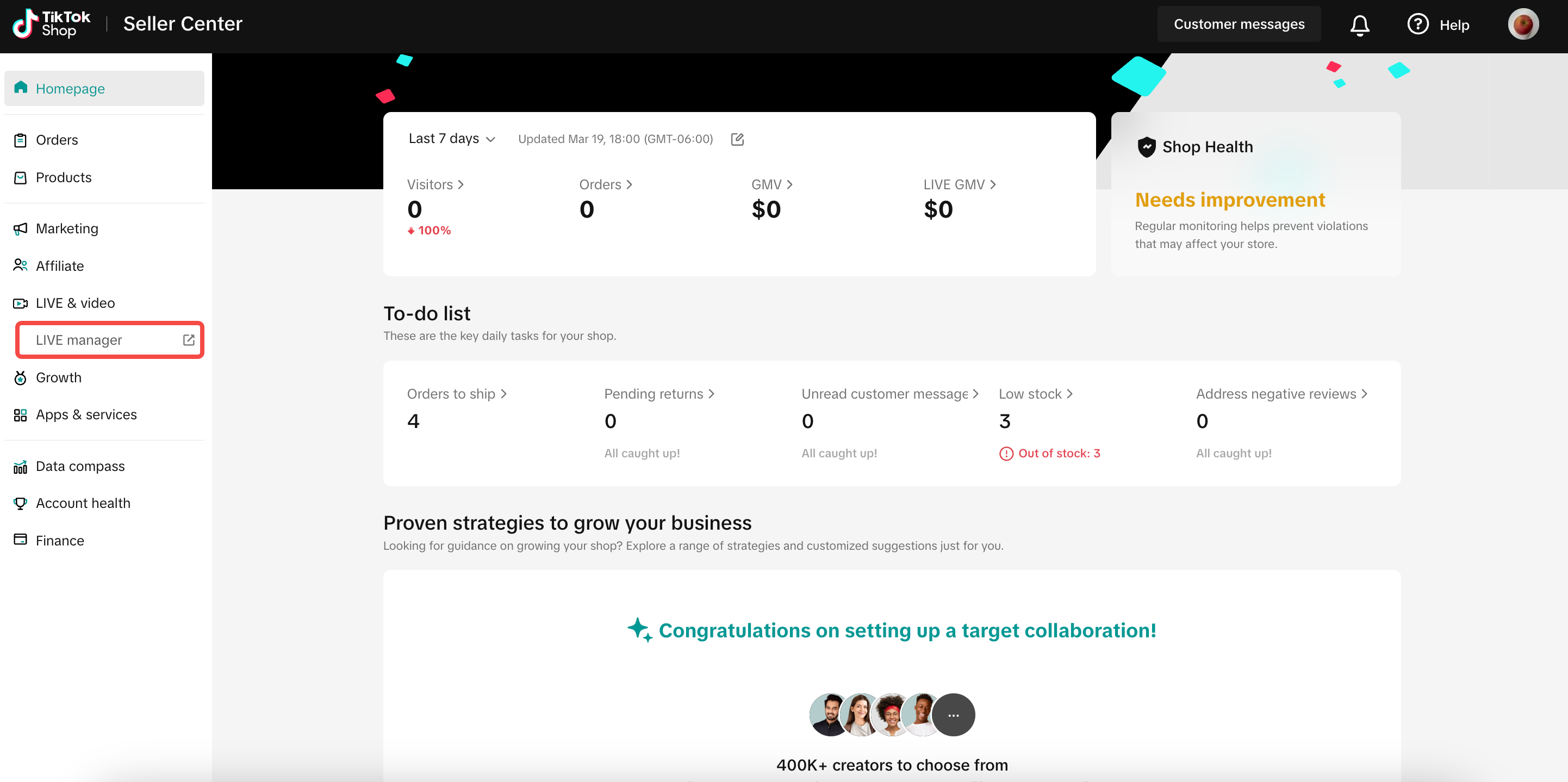Click the Visitors 100% decrease indicator
The width and height of the screenshot is (1568, 782).
pyautogui.click(x=429, y=230)
